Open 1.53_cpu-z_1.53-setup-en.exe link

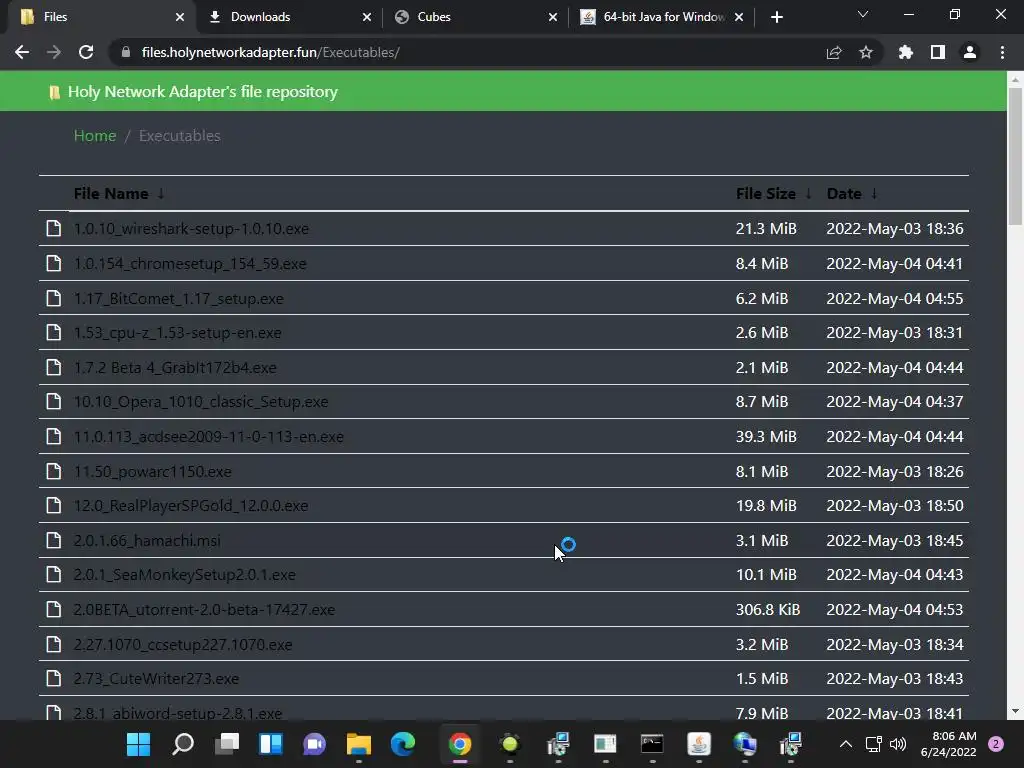[x=177, y=332]
